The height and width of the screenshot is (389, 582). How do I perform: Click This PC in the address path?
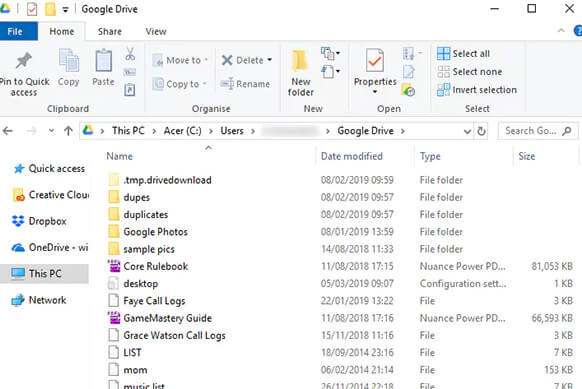pyautogui.click(x=128, y=131)
